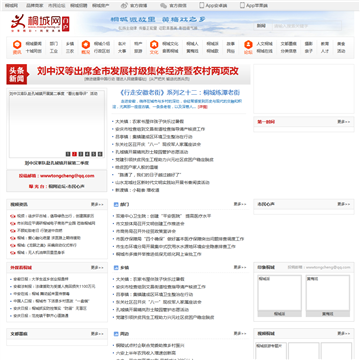This screenshot has width=360, height=360.
Task: Open the 官方微博 Weibo icon link
Action: pyautogui.click(x=124, y=6)
